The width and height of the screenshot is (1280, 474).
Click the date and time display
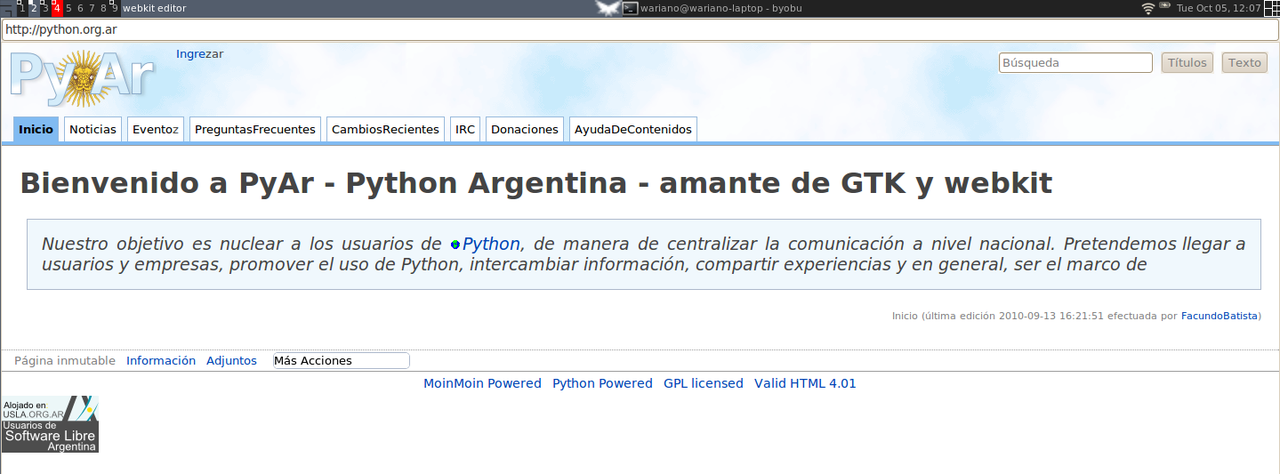(1219, 8)
